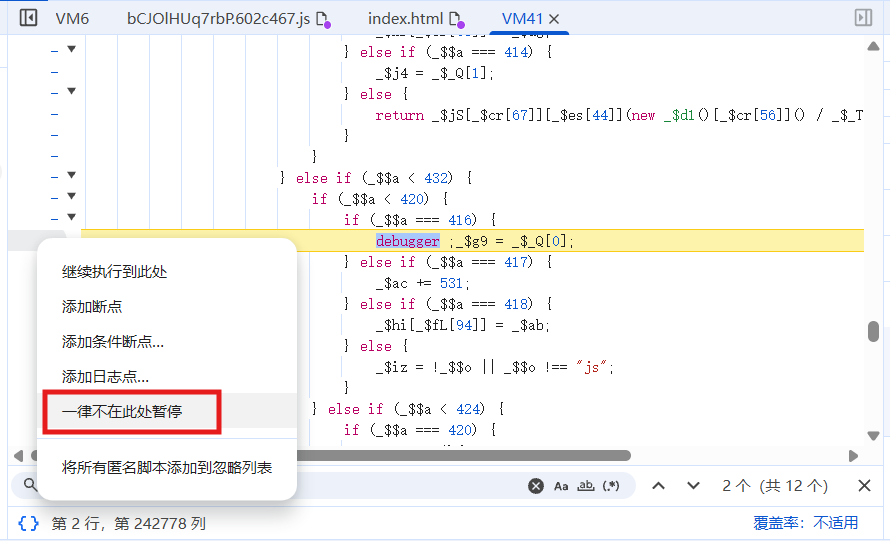The height and width of the screenshot is (541, 890).
Task: Click the '覆盖率: 不适用' link
Action: pos(805,523)
